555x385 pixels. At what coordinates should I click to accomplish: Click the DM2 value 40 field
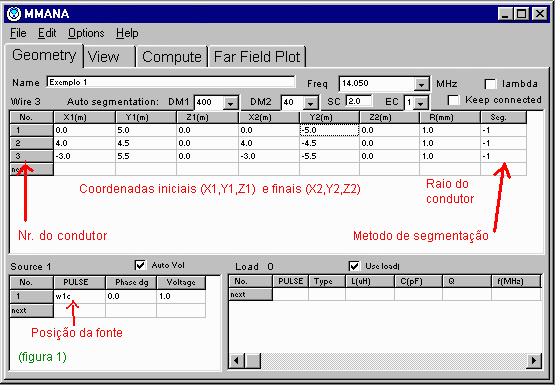(x=293, y=103)
